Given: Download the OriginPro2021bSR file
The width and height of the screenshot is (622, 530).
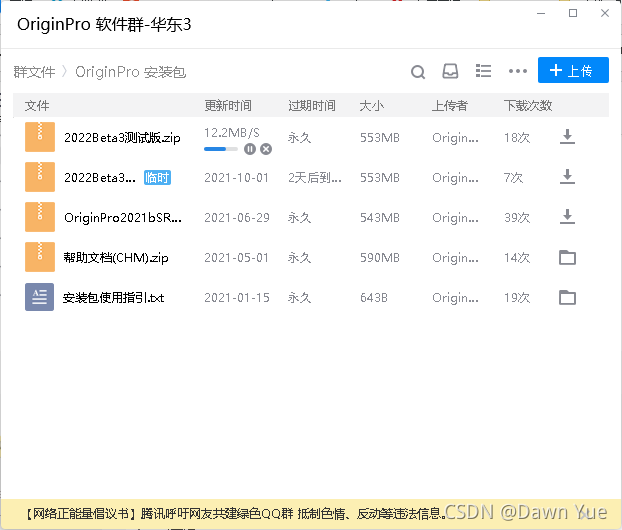Looking at the screenshot, I should (x=567, y=217).
